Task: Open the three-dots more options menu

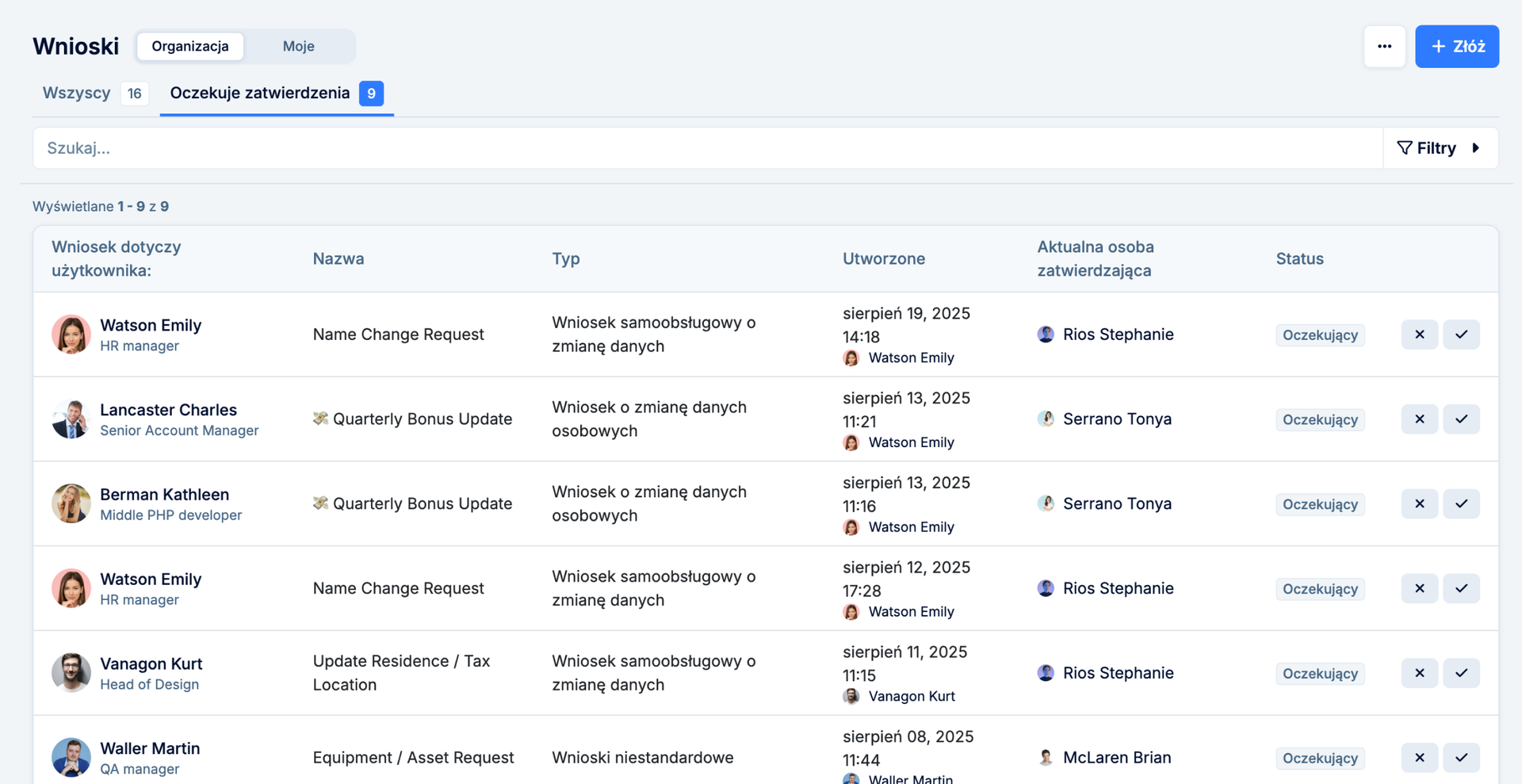Action: pyautogui.click(x=1384, y=46)
